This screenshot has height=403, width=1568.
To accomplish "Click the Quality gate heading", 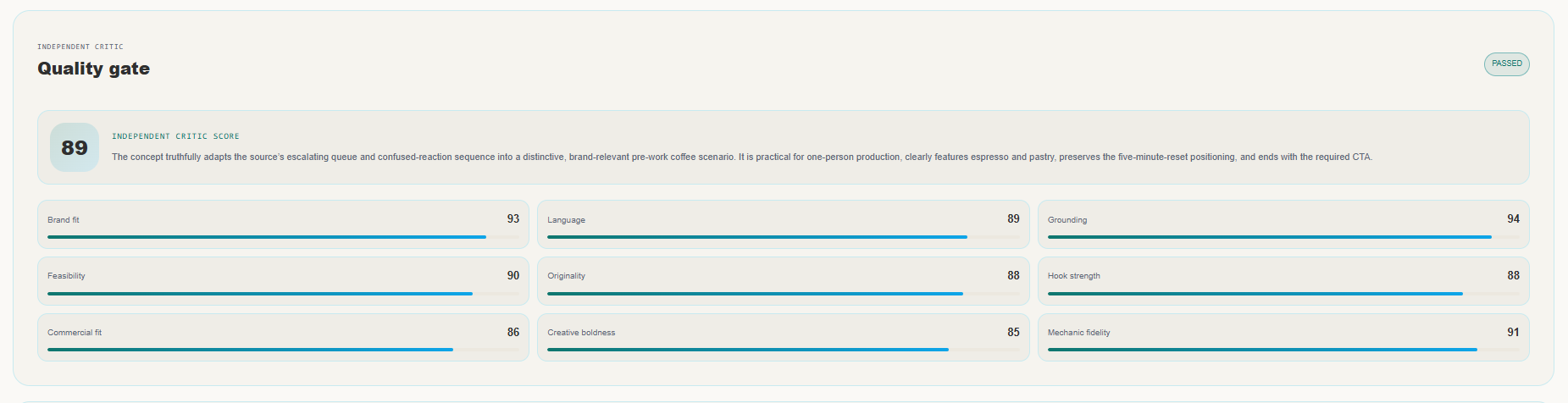I will pos(93,69).
